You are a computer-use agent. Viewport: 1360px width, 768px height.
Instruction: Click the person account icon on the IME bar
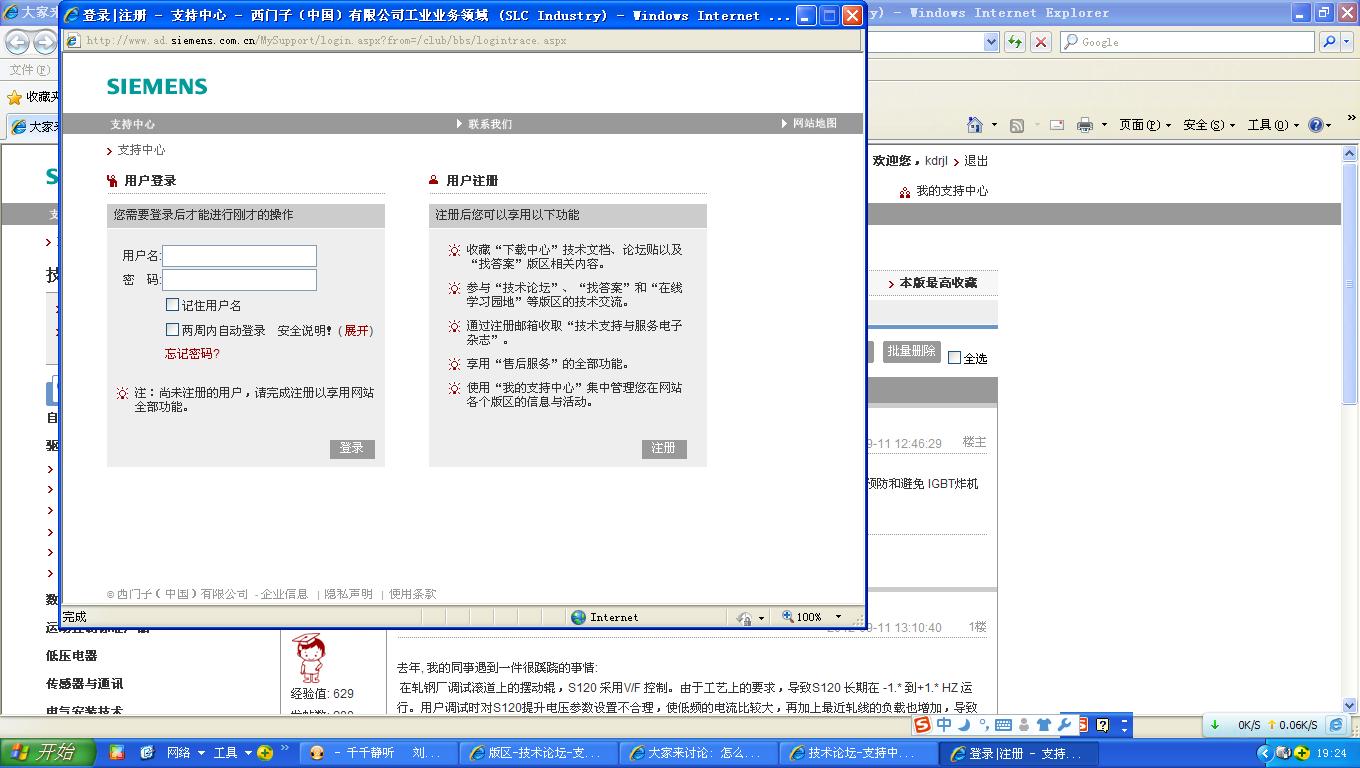1023,725
